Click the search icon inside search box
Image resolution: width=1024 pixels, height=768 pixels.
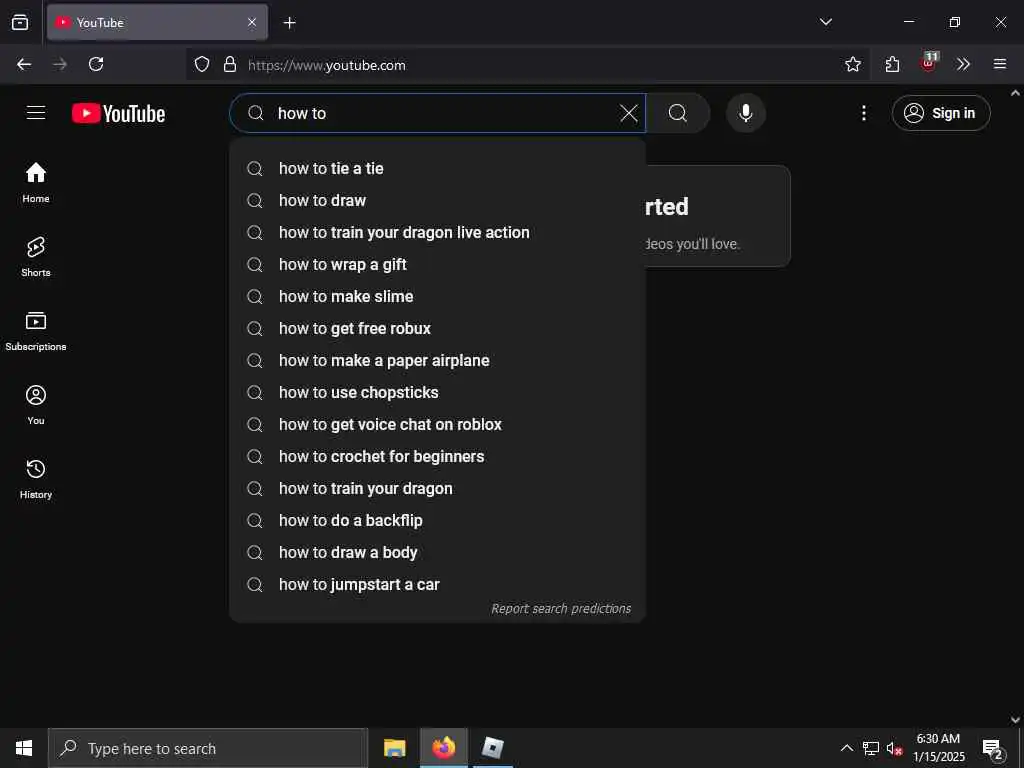coord(255,113)
